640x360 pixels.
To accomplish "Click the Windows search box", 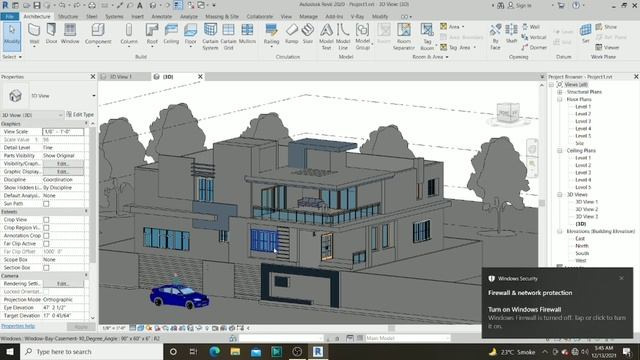I will [x=91, y=351].
